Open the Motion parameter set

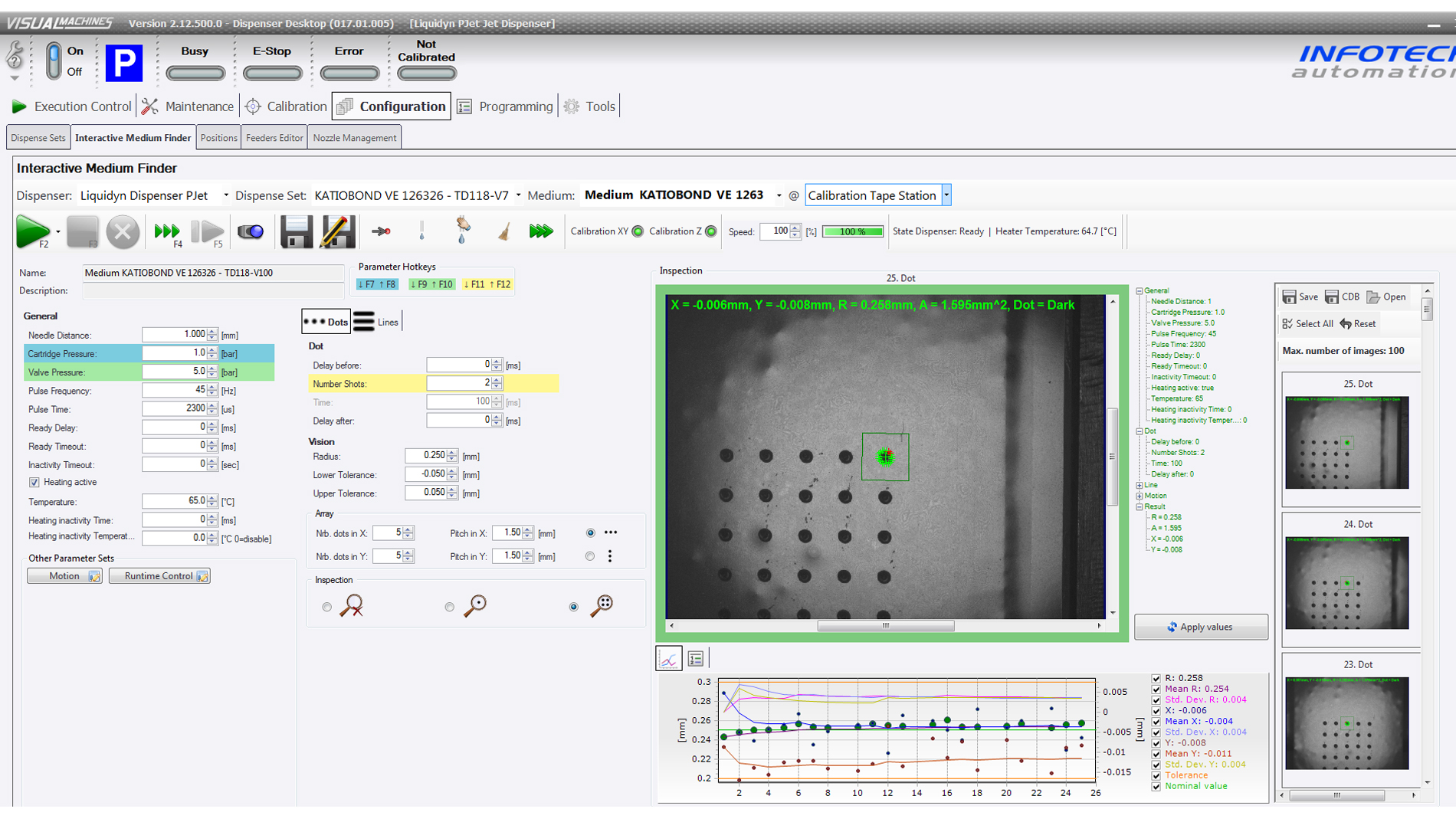coord(64,576)
